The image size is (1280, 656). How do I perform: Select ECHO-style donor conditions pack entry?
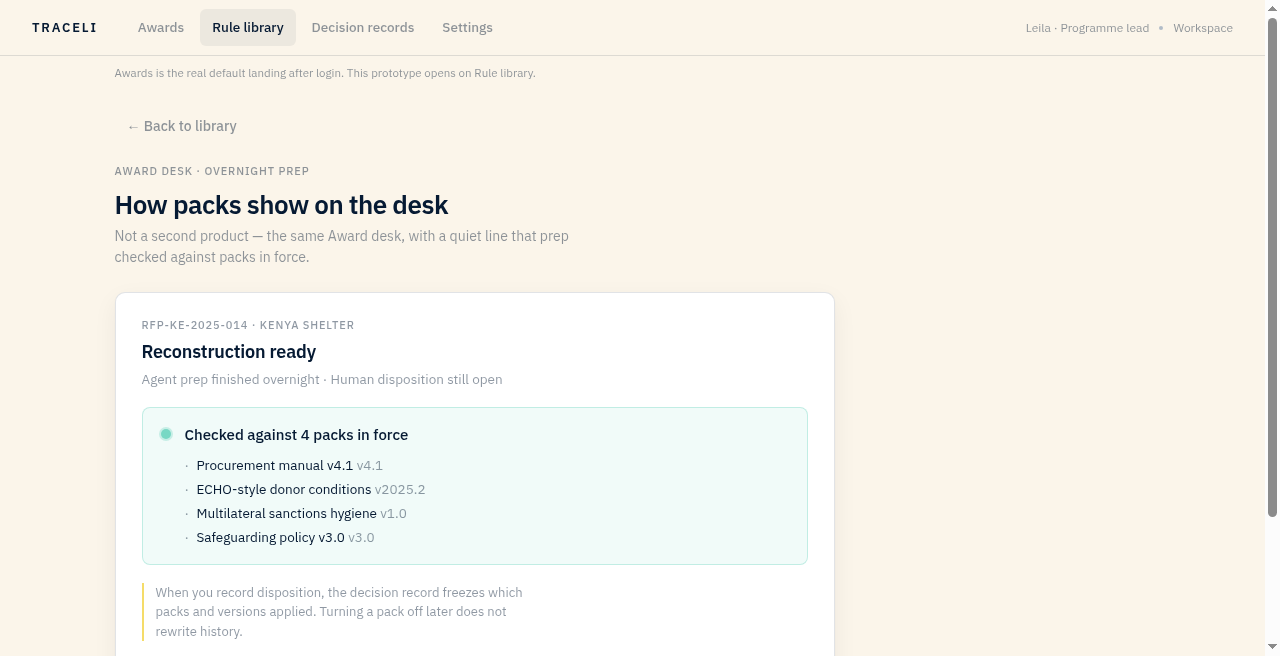point(311,490)
